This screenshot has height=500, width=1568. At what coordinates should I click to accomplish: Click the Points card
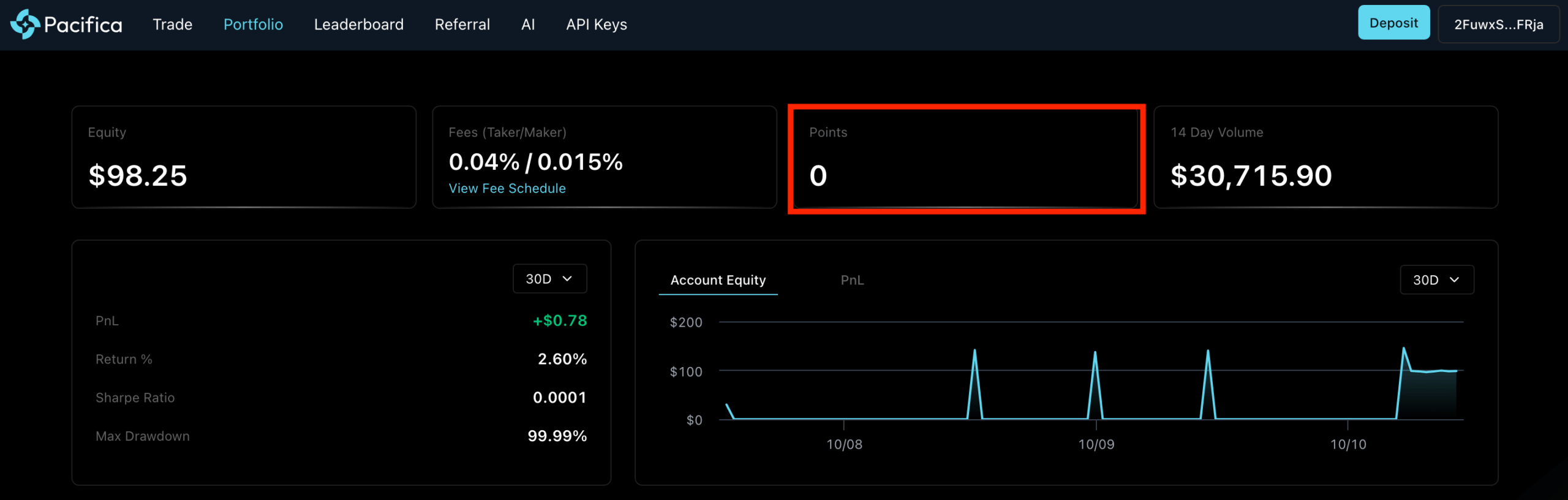coord(965,158)
